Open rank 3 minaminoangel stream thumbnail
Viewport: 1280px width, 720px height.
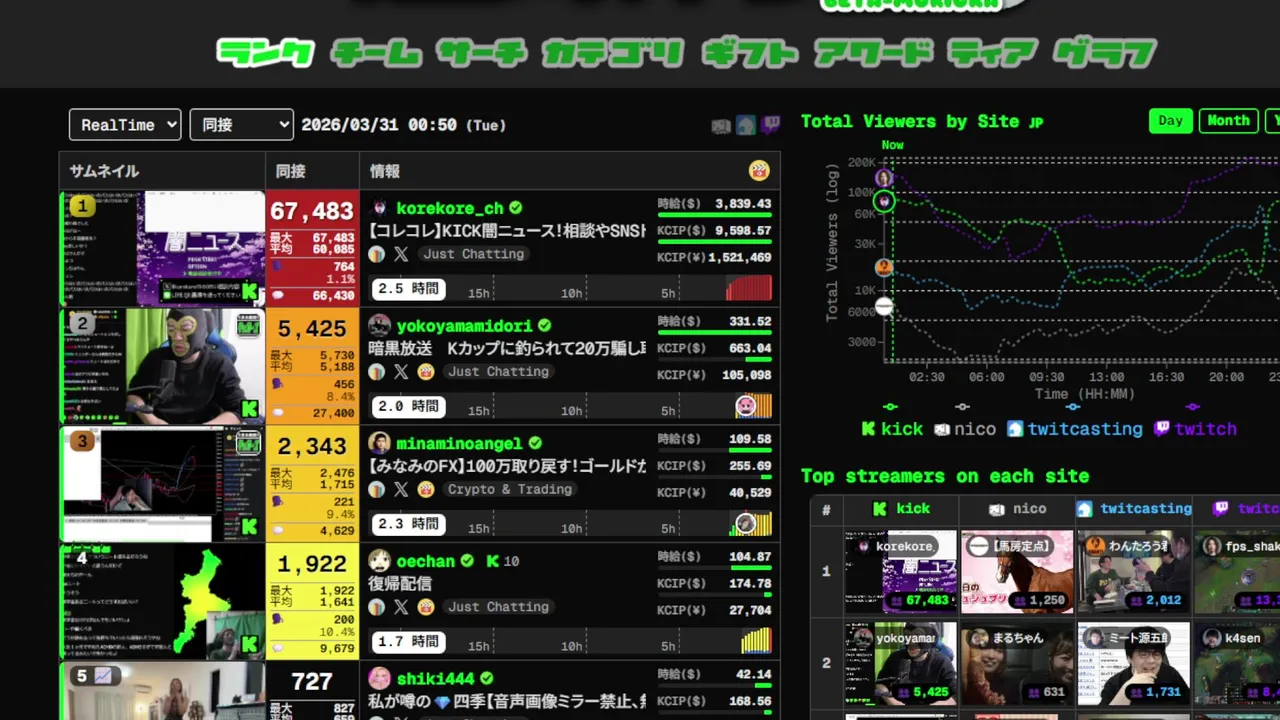tap(163, 484)
